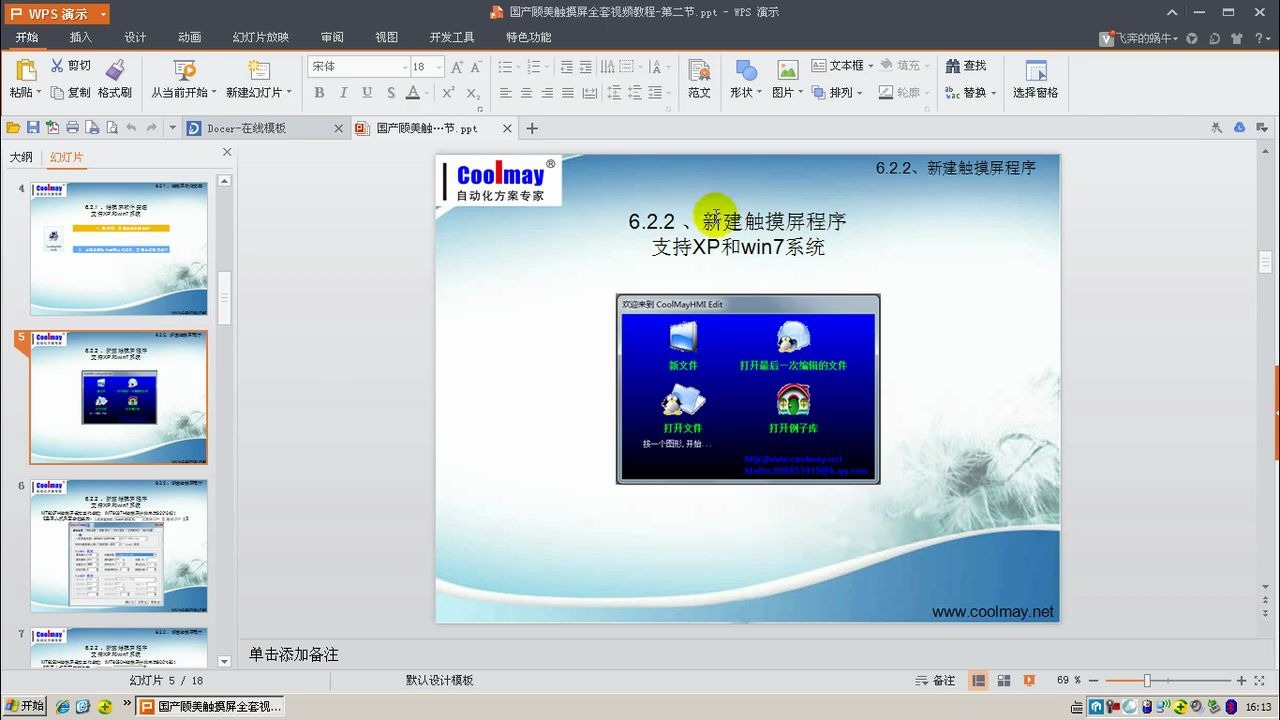Export to PDF from the quick toolbar
This screenshot has width=1280, height=720.
[52, 128]
